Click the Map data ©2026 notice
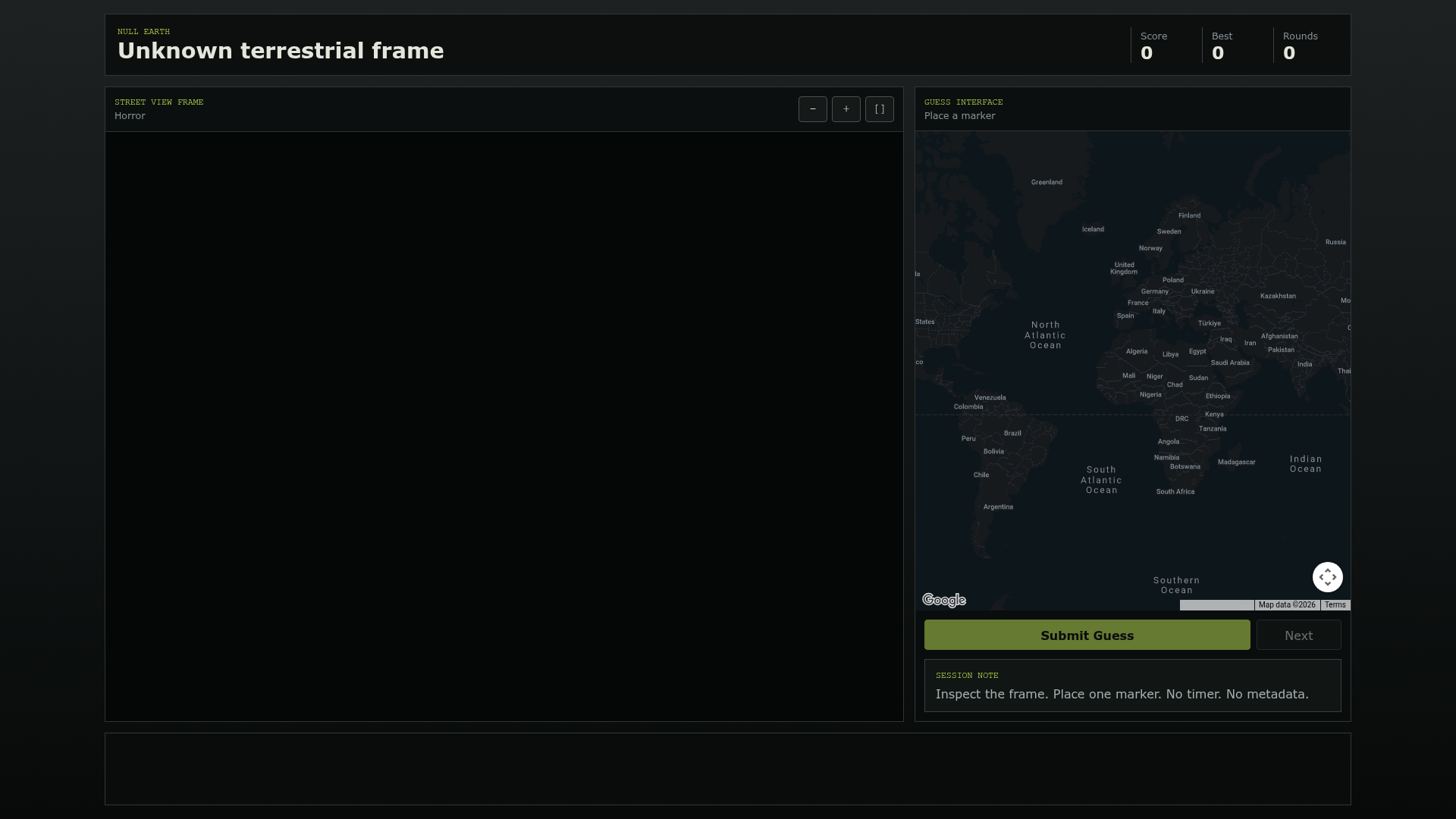This screenshot has height=819, width=1456. (1287, 605)
